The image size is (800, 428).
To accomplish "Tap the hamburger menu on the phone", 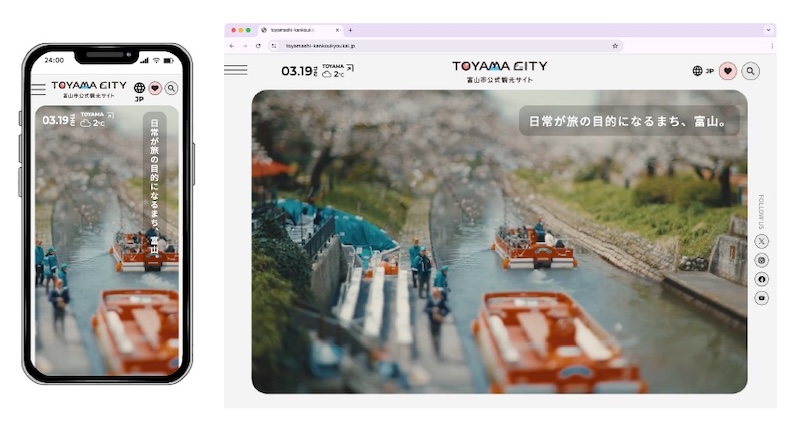I will tap(38, 89).
